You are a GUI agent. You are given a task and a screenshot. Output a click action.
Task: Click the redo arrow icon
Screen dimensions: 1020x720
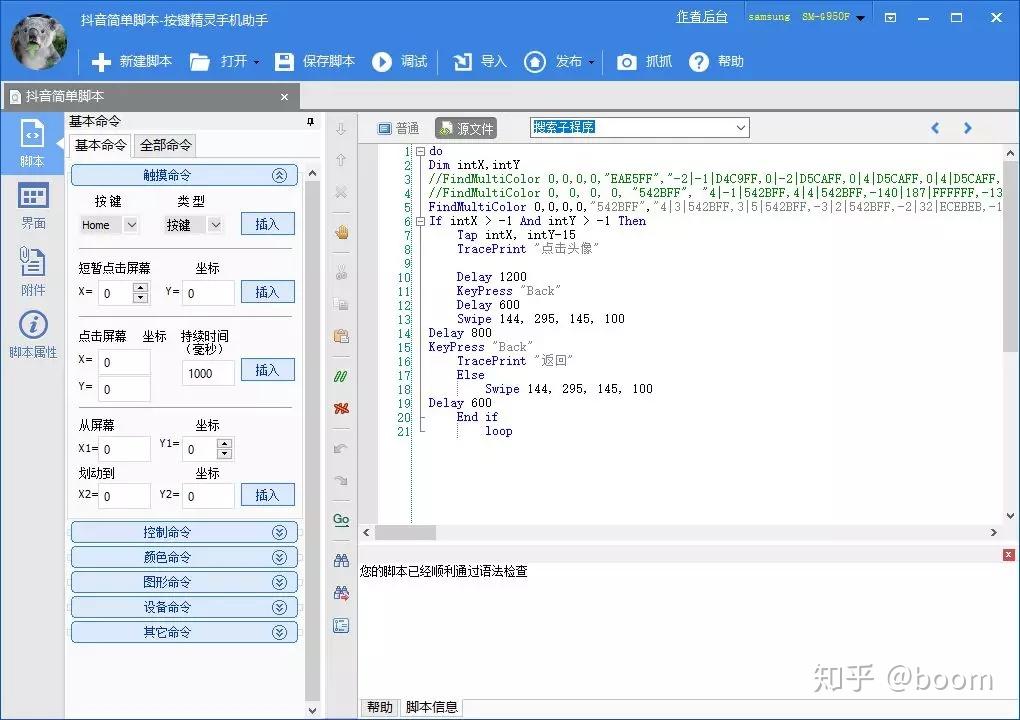coord(341,481)
